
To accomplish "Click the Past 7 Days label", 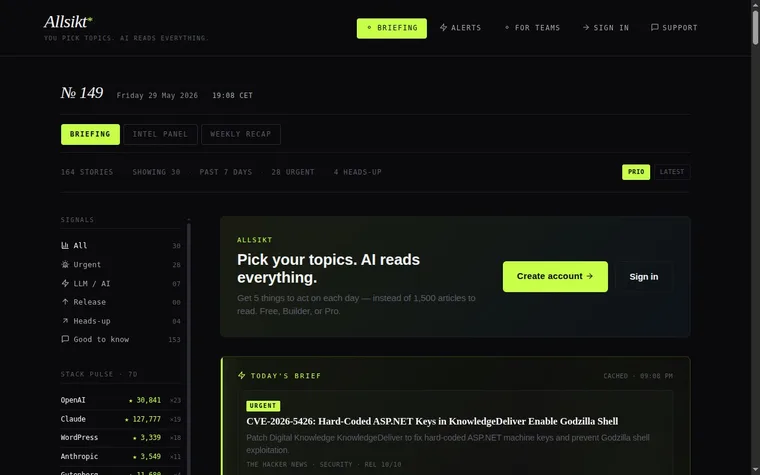I will coord(226,172).
